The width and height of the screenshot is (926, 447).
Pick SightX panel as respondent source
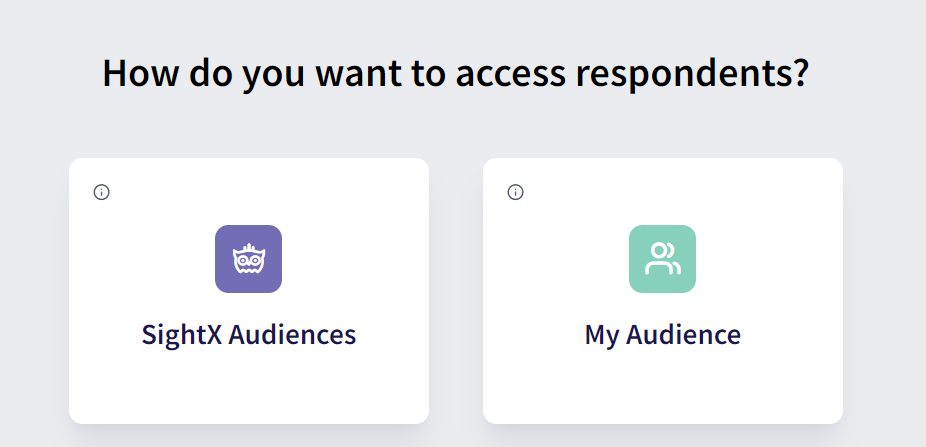[x=249, y=291]
